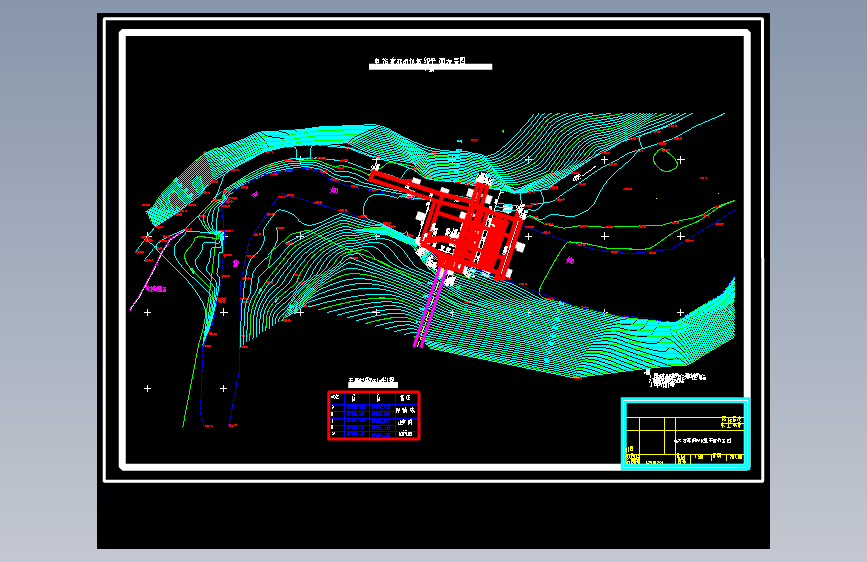This screenshot has height=562, width=867.
Task: Click the red building complex in the map
Action: coord(470,230)
